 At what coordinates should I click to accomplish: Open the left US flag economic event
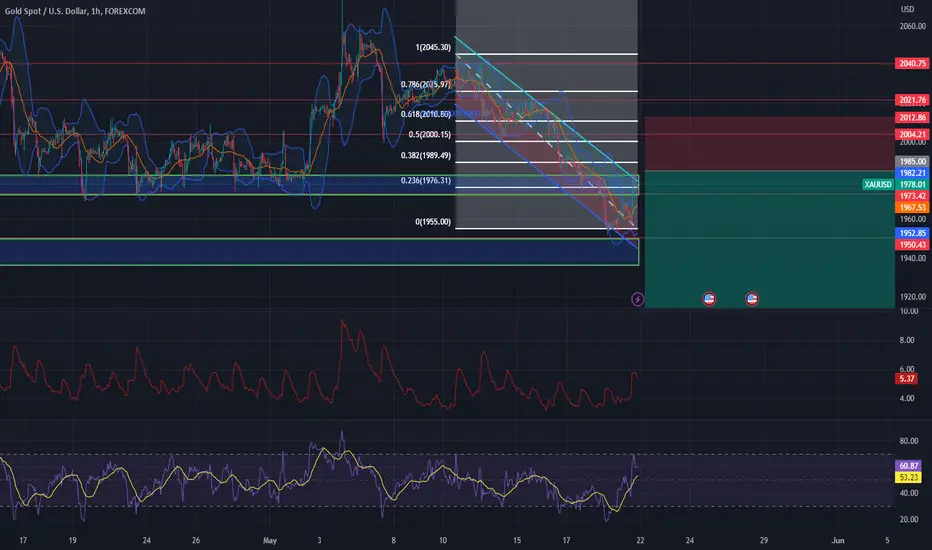click(709, 298)
